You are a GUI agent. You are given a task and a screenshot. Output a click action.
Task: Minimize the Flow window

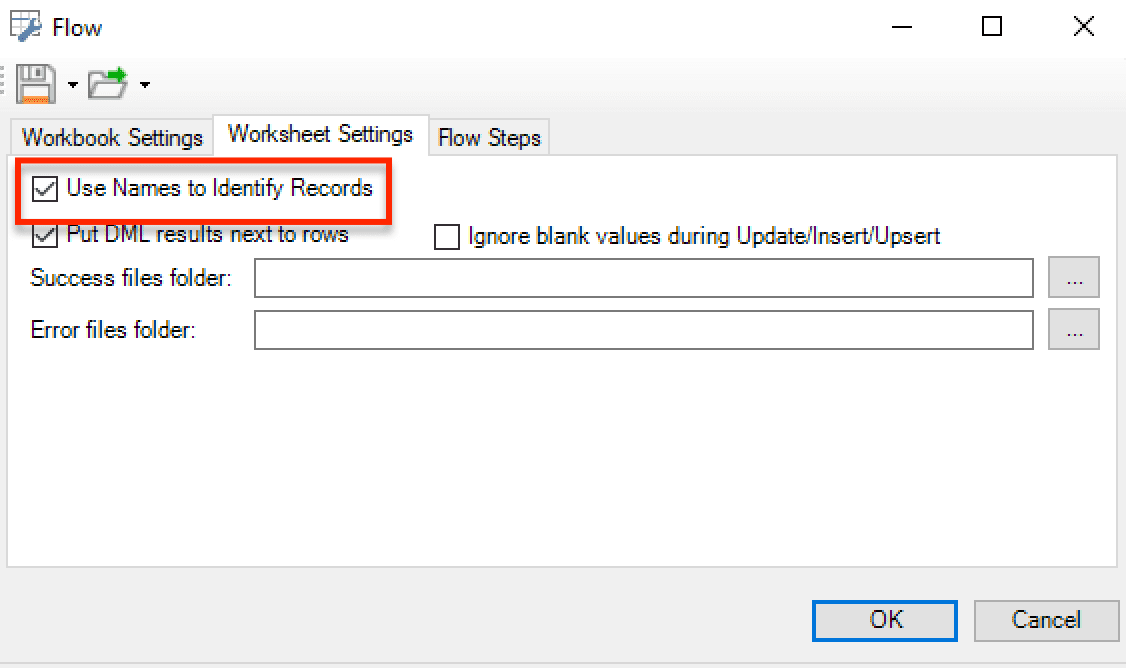[901, 27]
